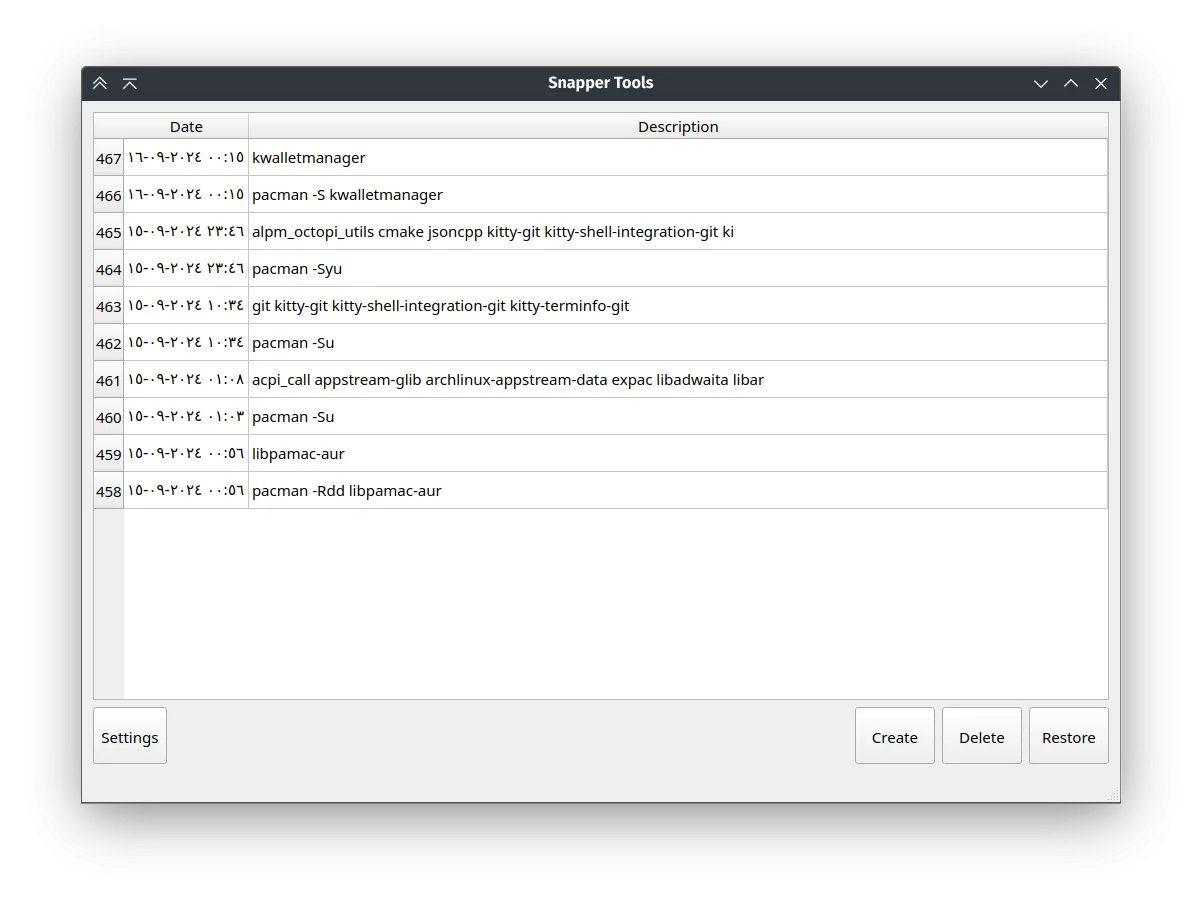Select row header 458
The image size is (1204, 901).
coord(109,491)
